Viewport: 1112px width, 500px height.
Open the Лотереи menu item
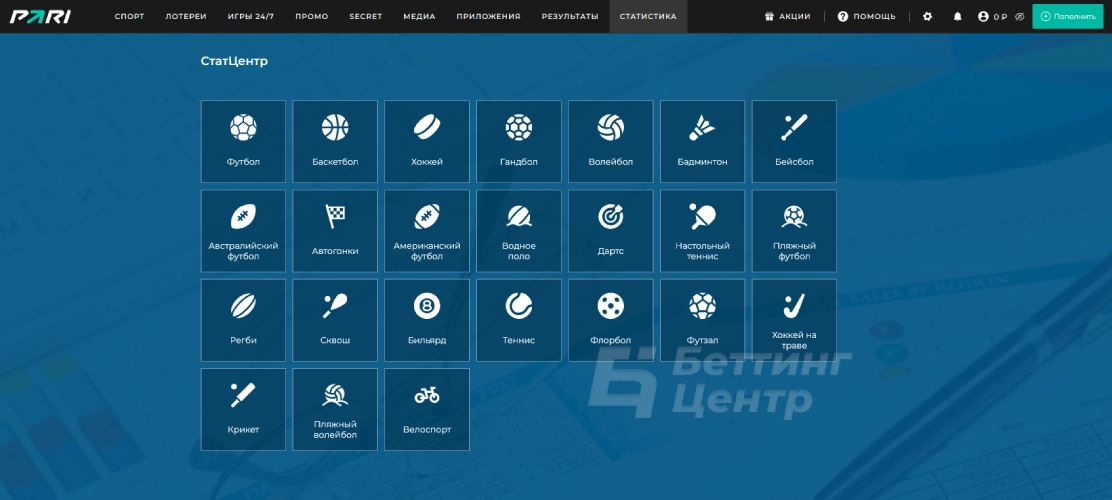[186, 16]
